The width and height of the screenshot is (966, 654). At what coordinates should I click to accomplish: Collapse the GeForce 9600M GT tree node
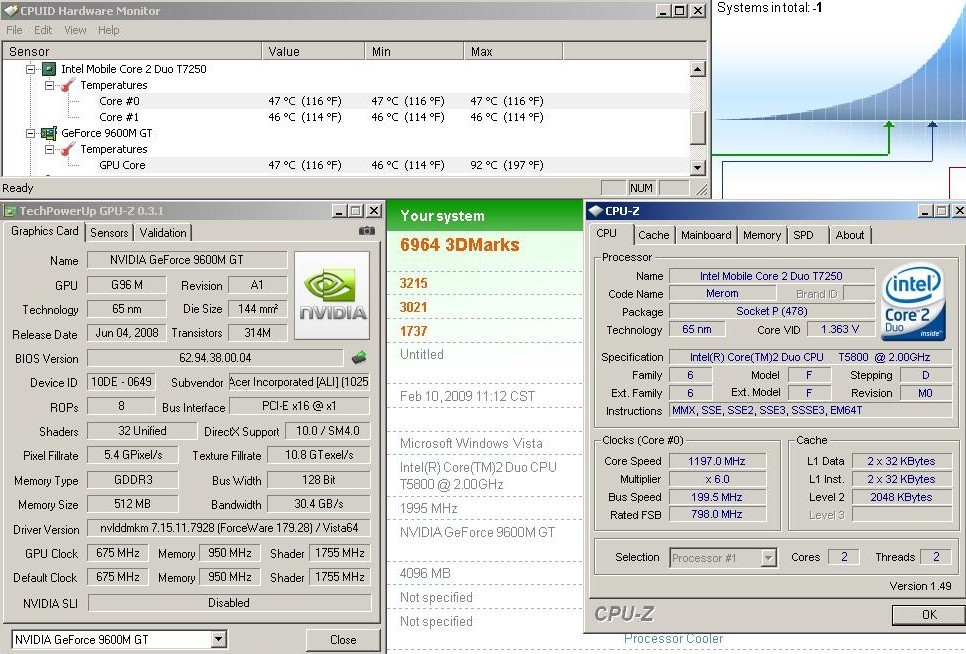(x=30, y=133)
